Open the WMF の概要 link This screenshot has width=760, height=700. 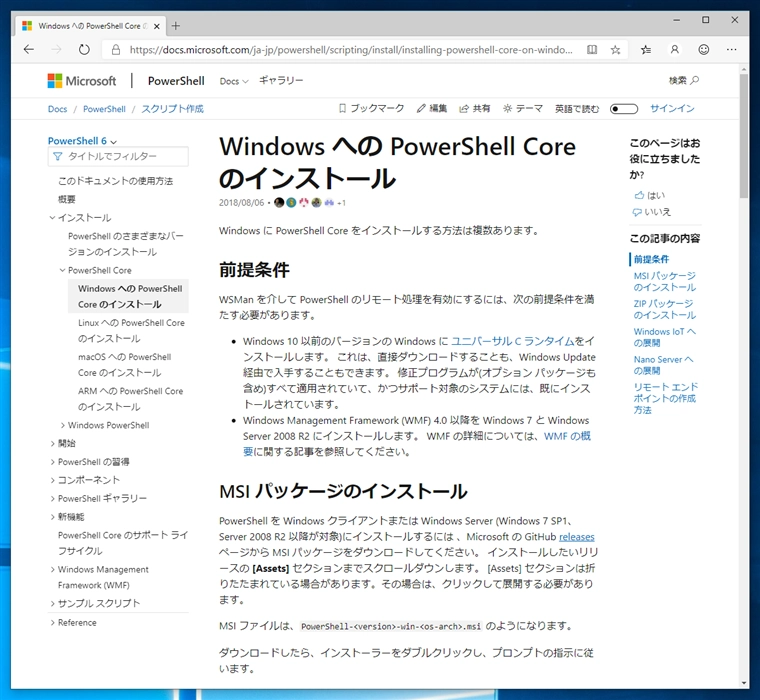[567, 436]
